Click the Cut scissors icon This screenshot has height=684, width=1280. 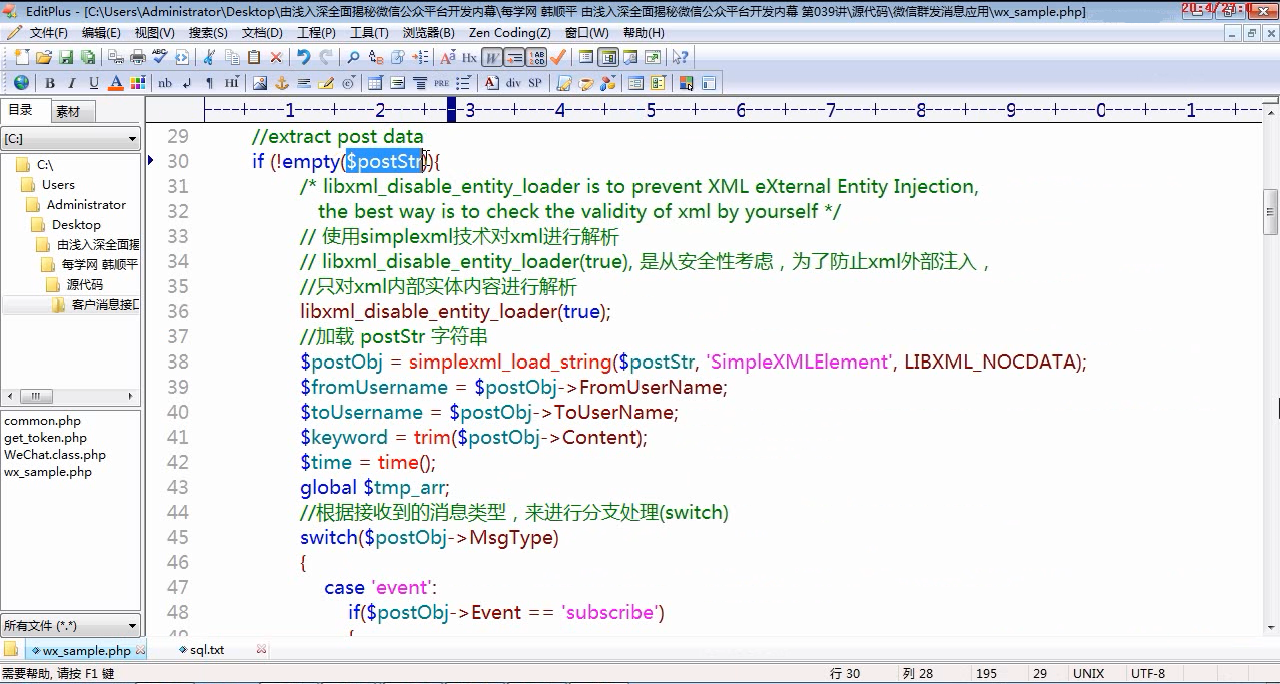tap(209, 58)
